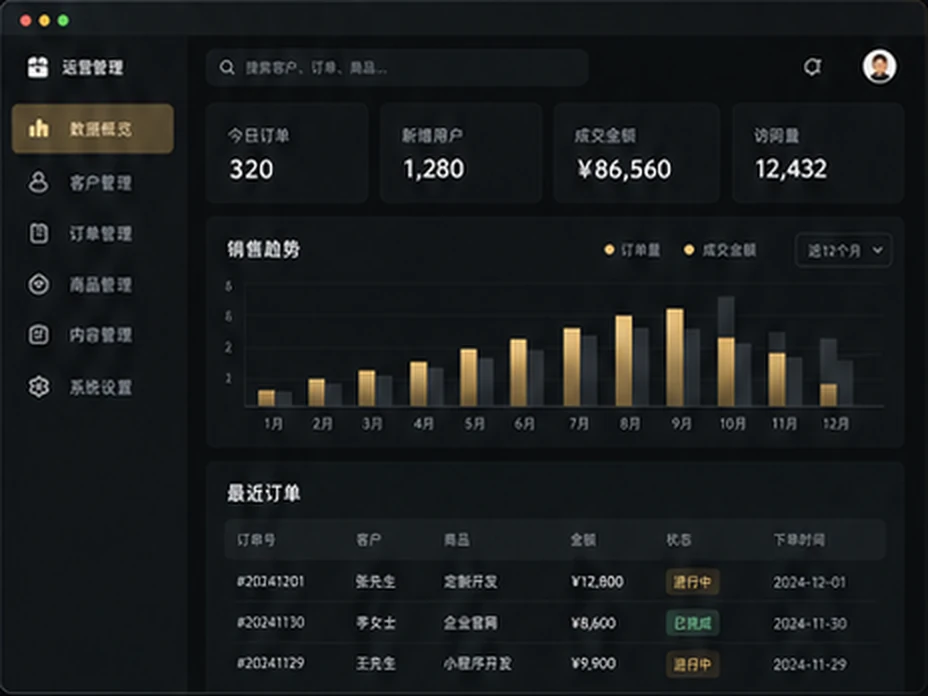The image size is (928, 696).
Task: Click the chevron on the 近12个月 selector
Action: (878, 250)
